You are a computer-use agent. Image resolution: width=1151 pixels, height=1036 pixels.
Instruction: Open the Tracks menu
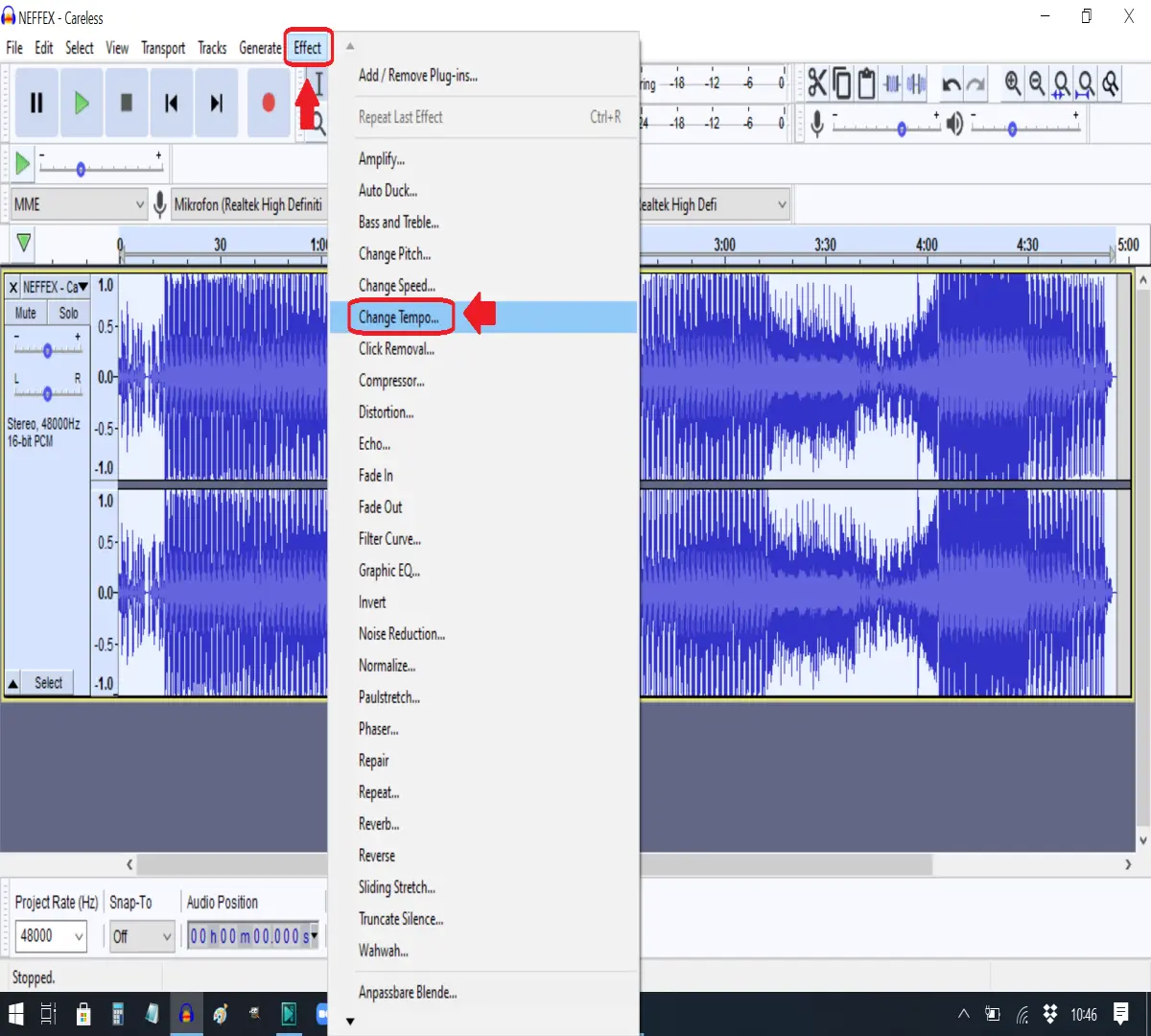click(212, 47)
